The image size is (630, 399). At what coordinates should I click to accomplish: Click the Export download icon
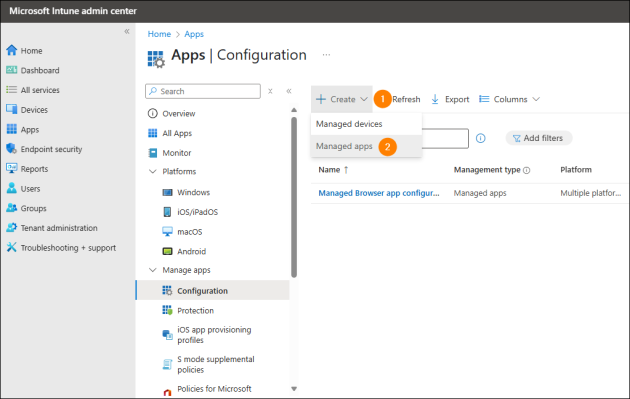(435, 99)
